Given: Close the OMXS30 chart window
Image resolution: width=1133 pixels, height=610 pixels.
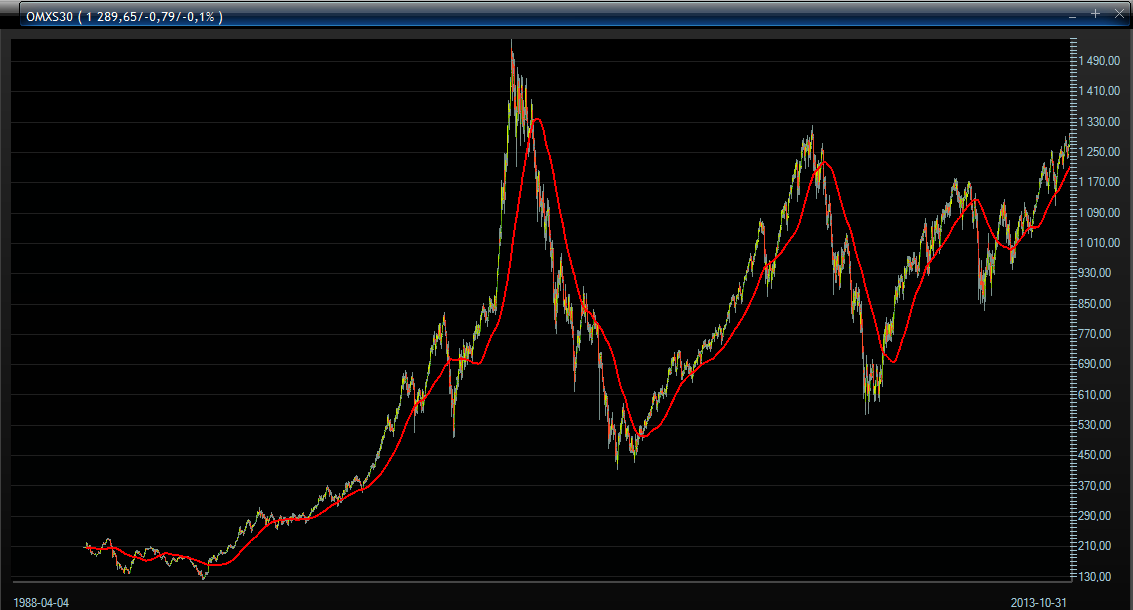Looking at the screenshot, I should click(1119, 14).
